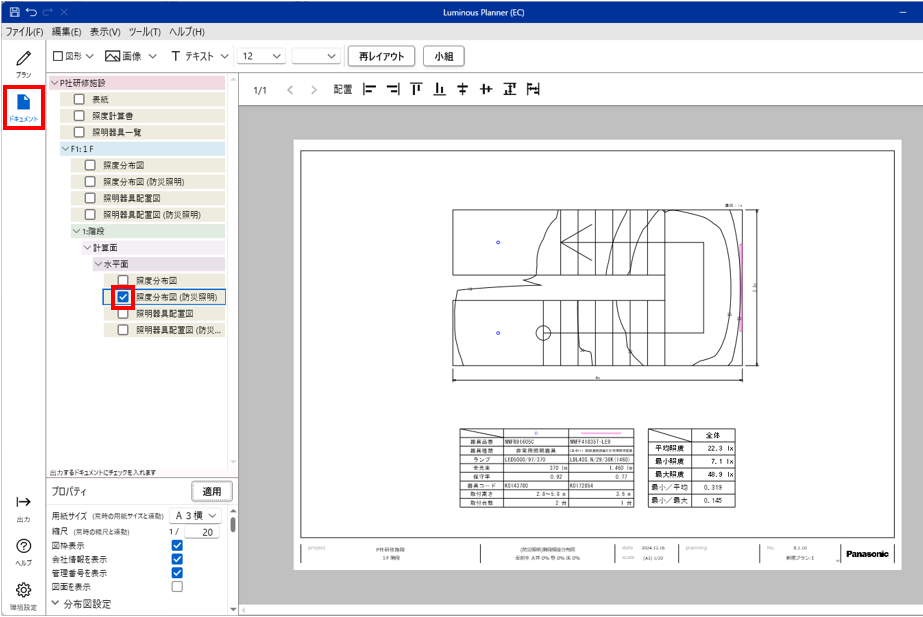Open the ファイル(F) menu

23,33
